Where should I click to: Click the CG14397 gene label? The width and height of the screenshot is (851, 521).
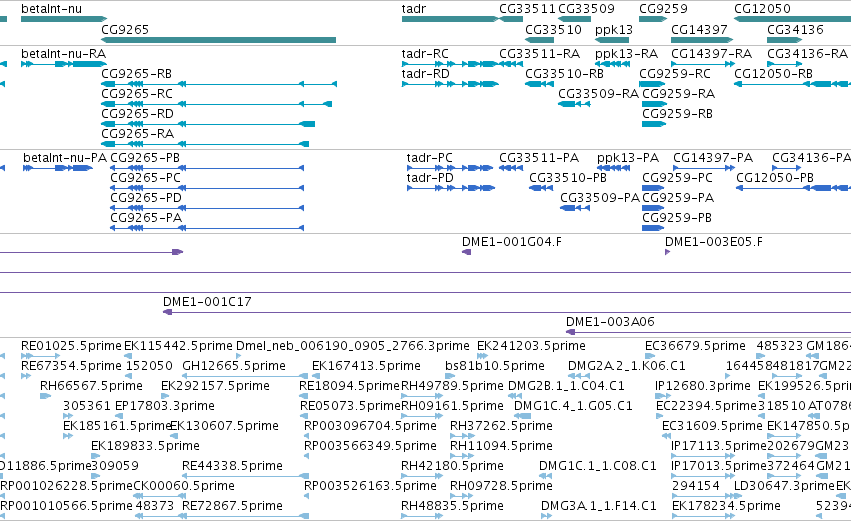point(699,29)
